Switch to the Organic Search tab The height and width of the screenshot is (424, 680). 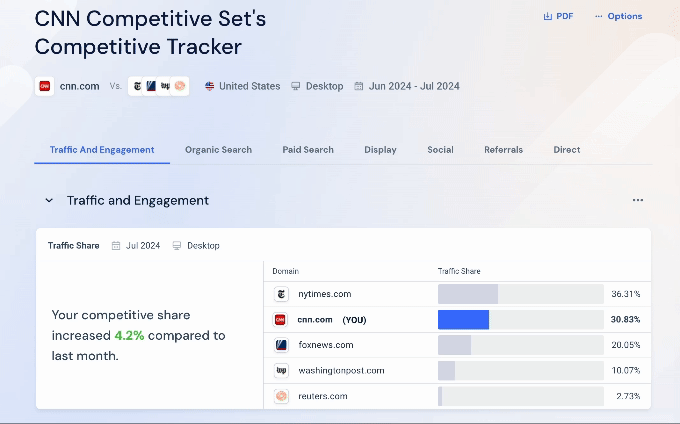pos(218,150)
